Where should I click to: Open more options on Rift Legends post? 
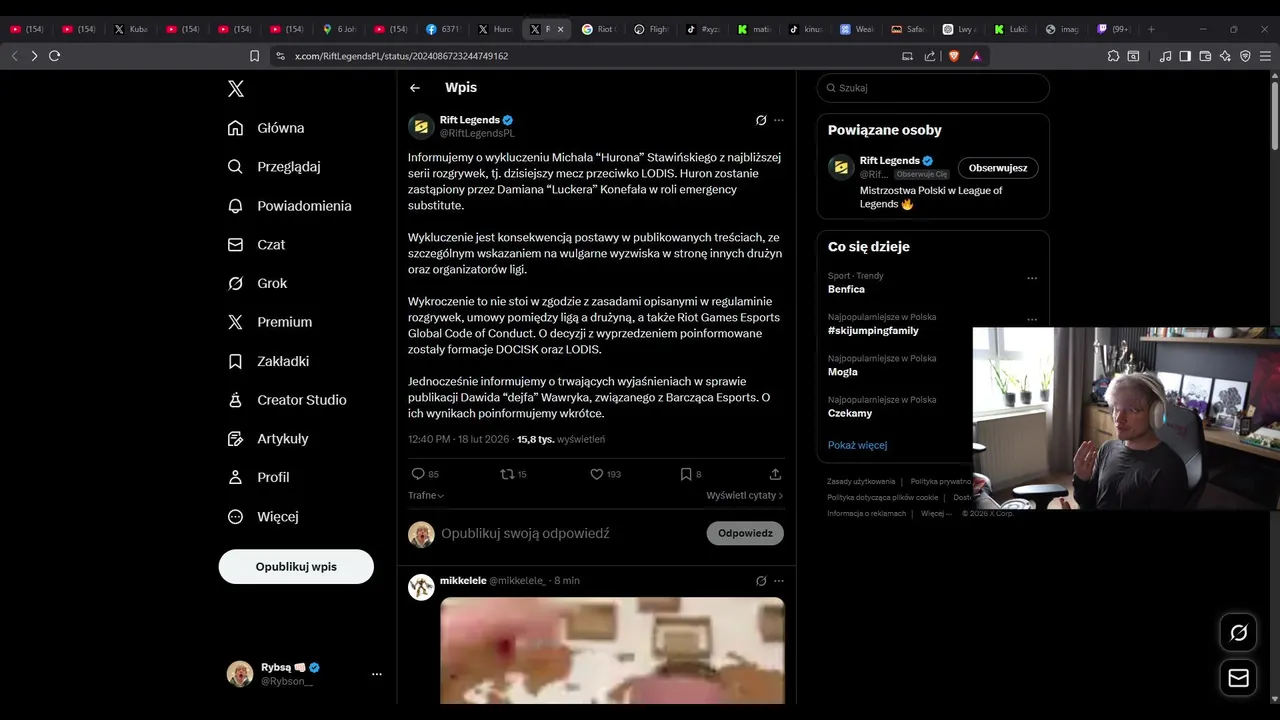click(x=779, y=120)
